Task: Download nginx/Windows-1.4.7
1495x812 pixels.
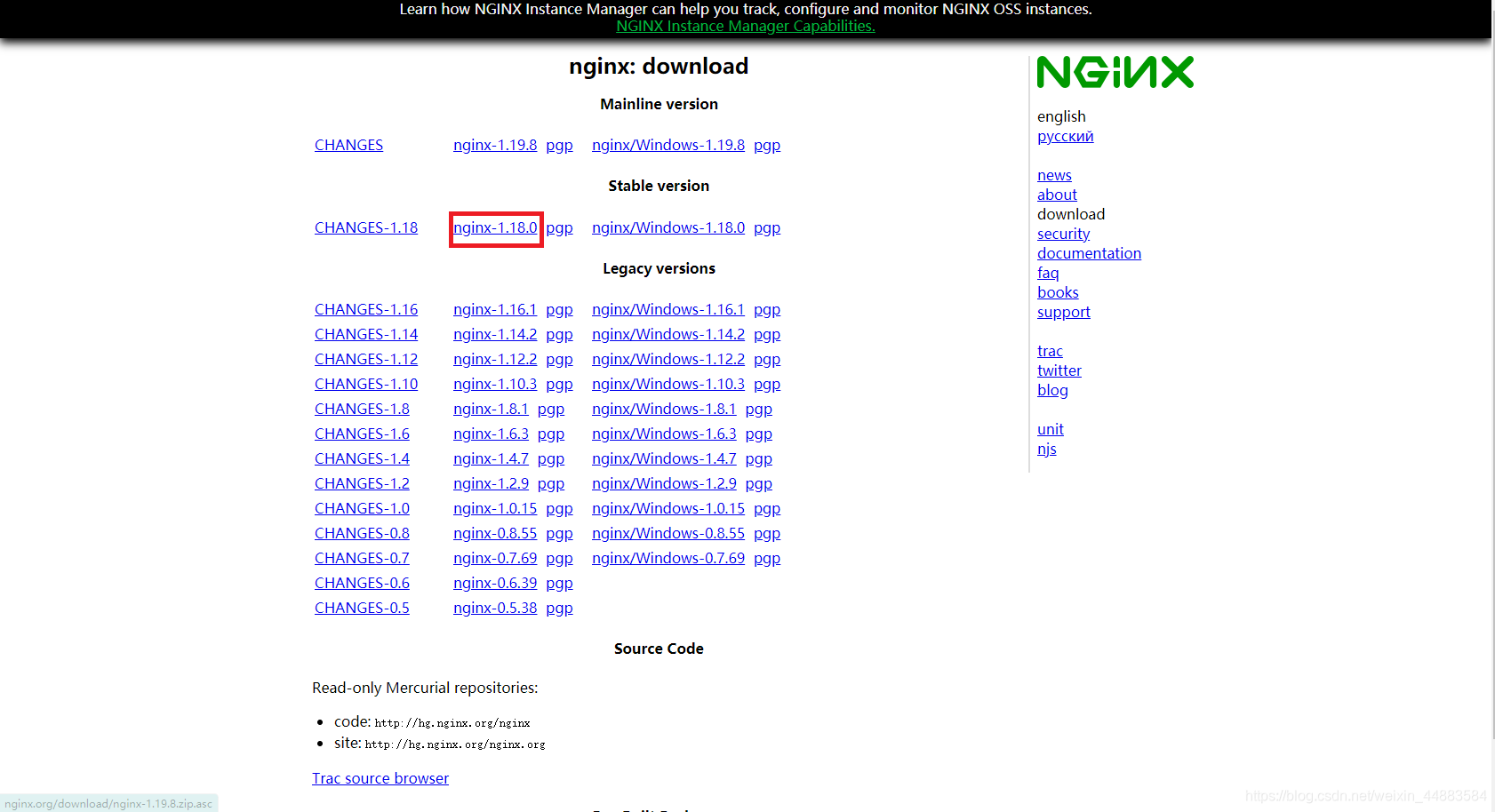Action: click(x=664, y=458)
